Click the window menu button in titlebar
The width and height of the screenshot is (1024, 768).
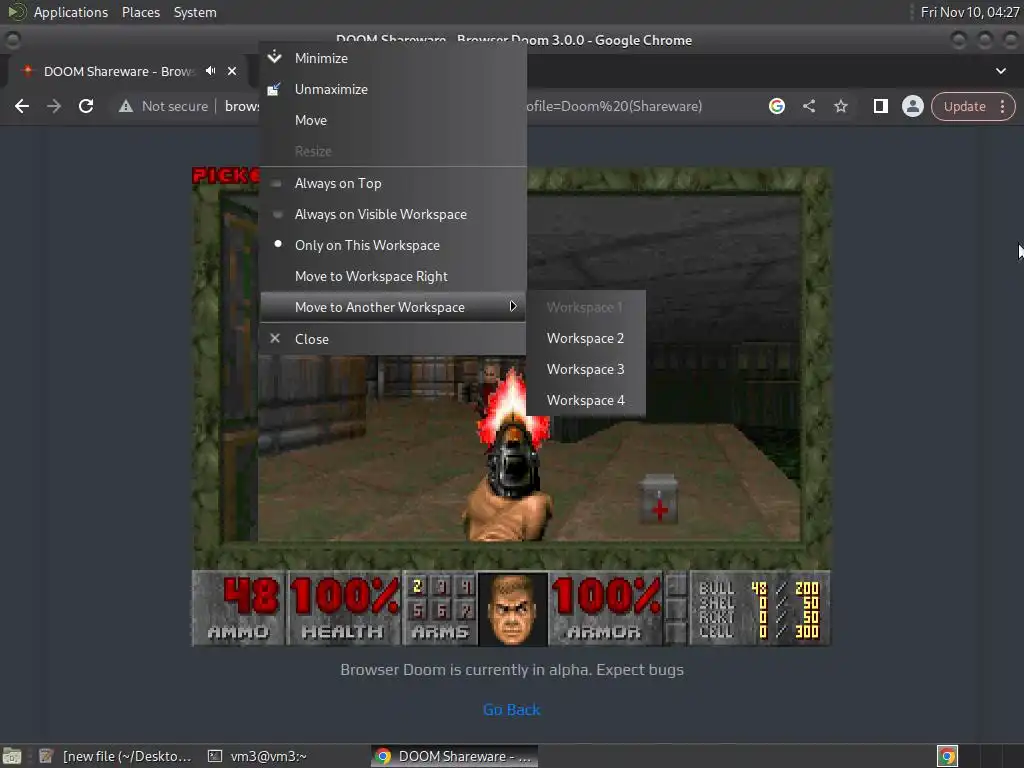click(x=12, y=40)
